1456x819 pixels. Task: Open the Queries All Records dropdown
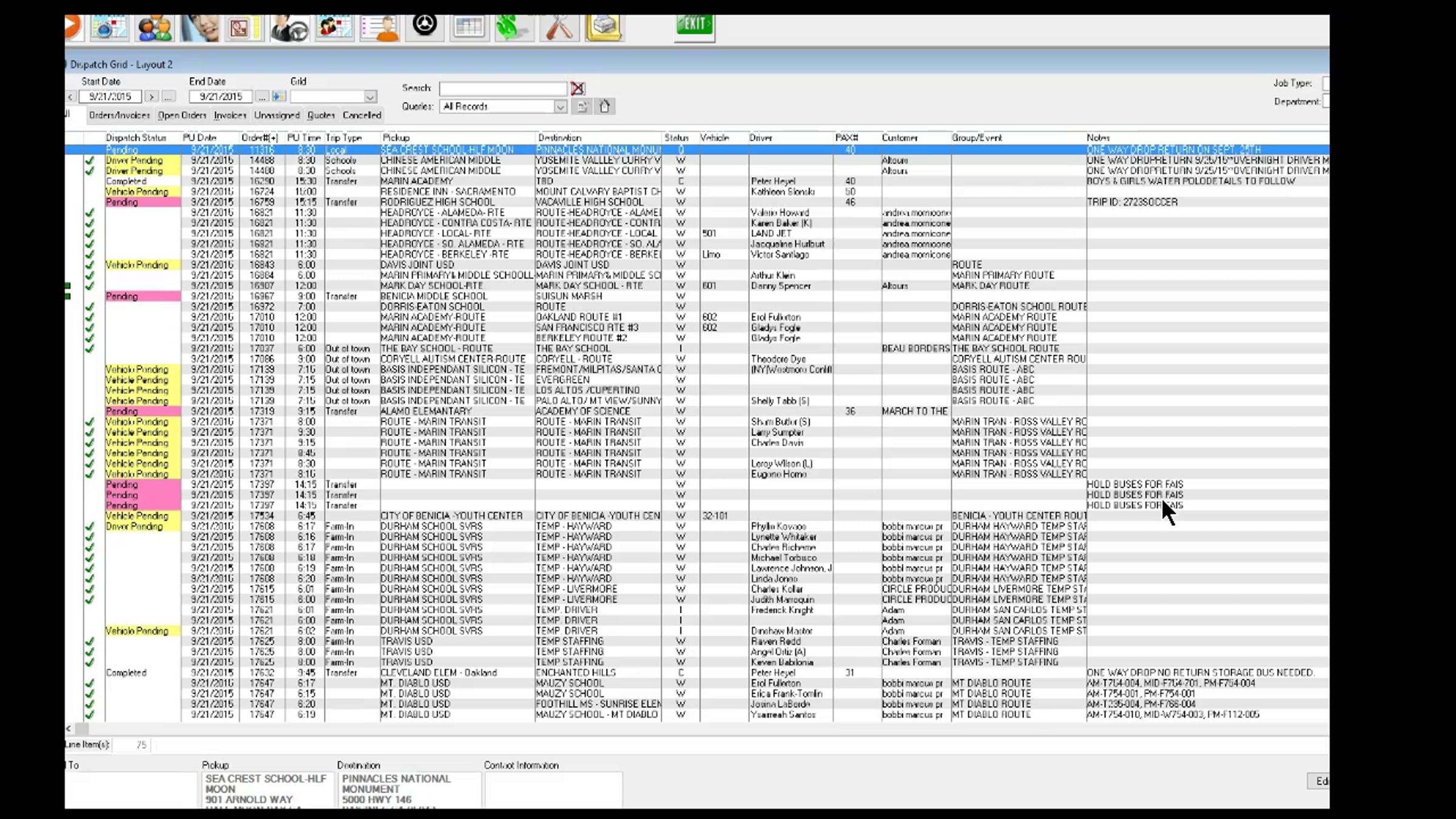[560, 107]
